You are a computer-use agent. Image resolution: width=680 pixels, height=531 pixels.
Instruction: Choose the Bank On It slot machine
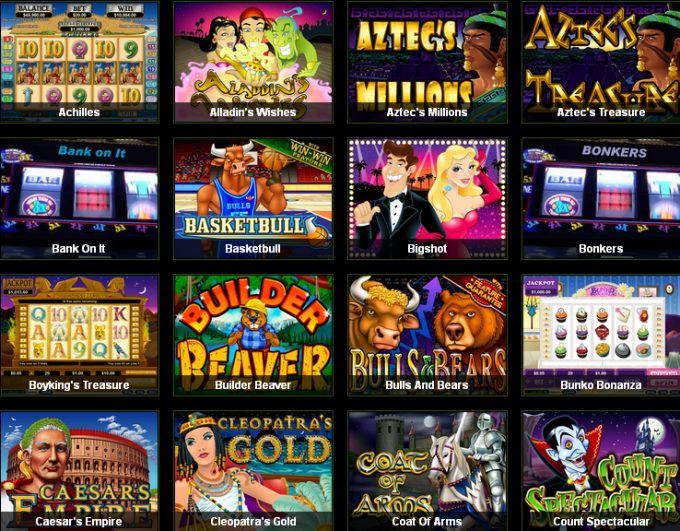coord(79,198)
